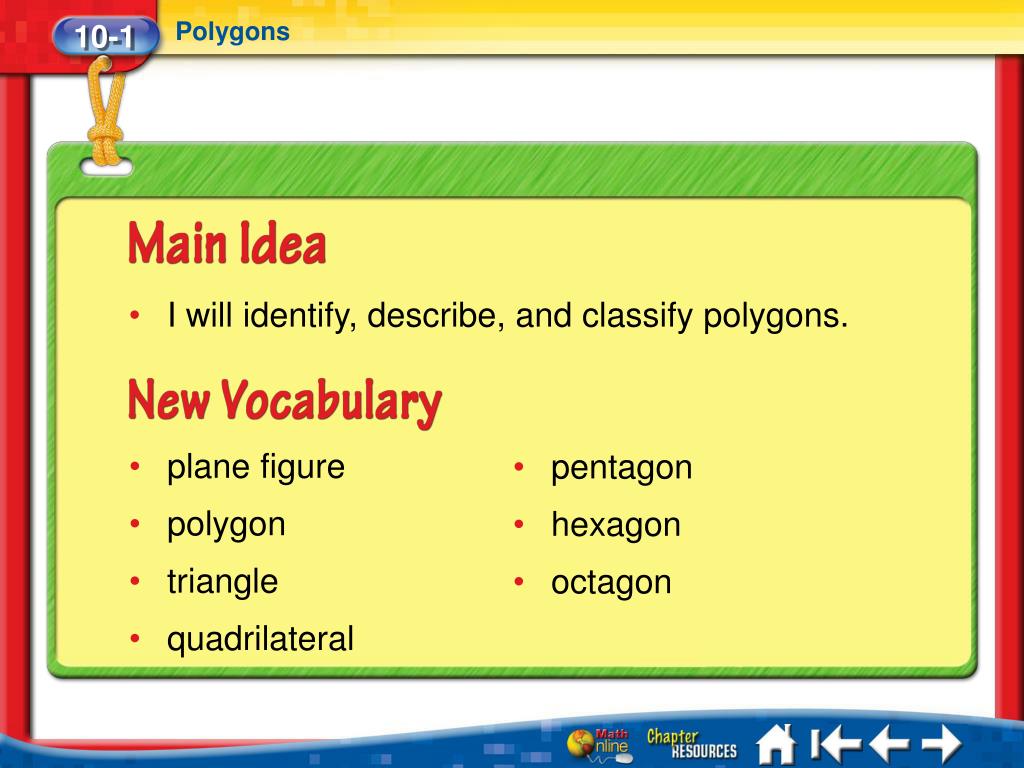The image size is (1024, 768).
Task: Click vocabulary word octagon
Action: click(611, 583)
